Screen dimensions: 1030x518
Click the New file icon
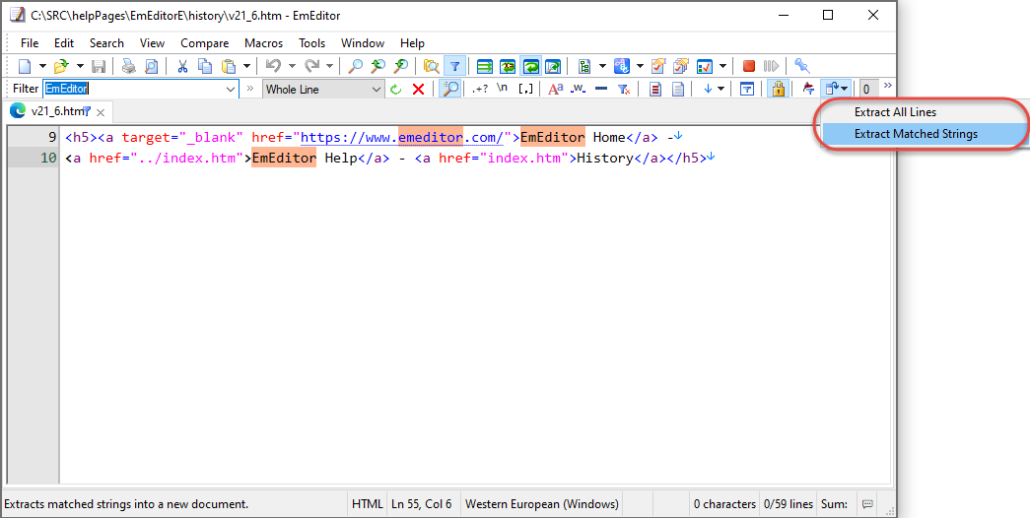pyautogui.click(x=24, y=66)
